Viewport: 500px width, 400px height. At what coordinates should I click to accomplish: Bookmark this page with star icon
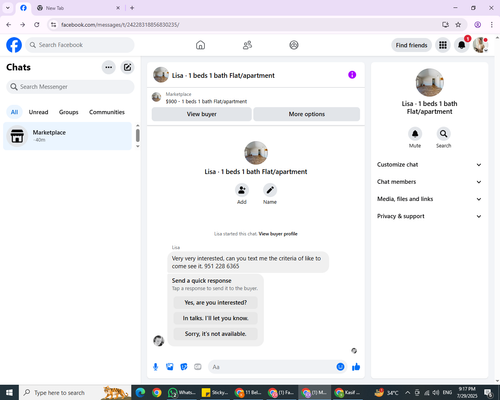click(458, 25)
